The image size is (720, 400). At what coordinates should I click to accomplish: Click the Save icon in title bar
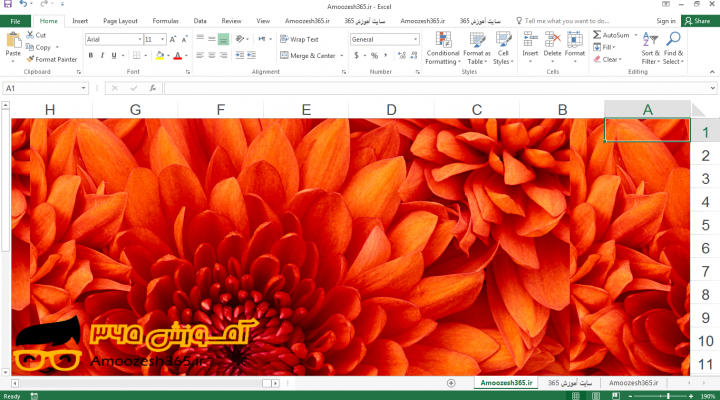(8, 4)
